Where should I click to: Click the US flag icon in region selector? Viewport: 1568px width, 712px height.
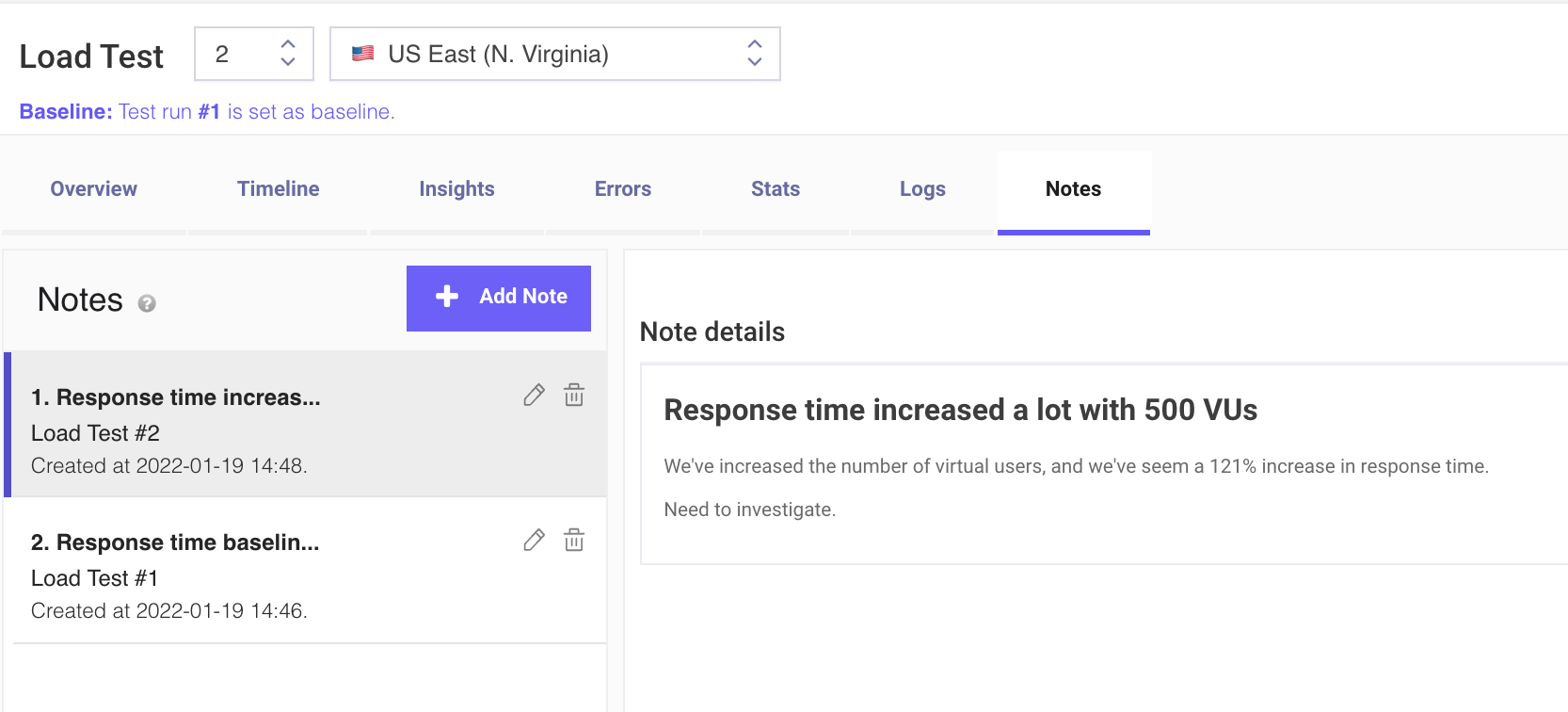coord(363,54)
